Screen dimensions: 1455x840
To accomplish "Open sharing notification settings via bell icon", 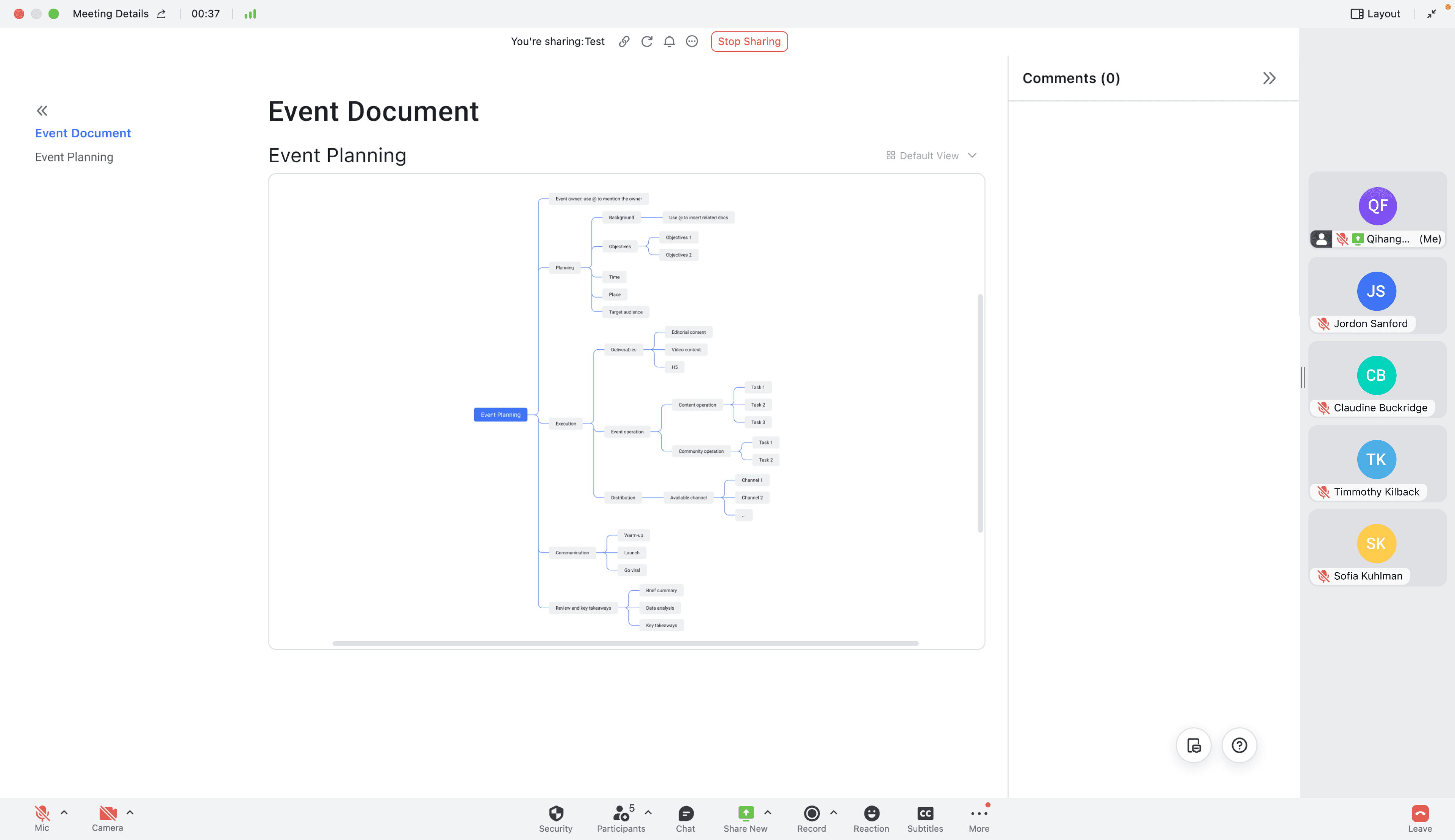I will coord(669,41).
